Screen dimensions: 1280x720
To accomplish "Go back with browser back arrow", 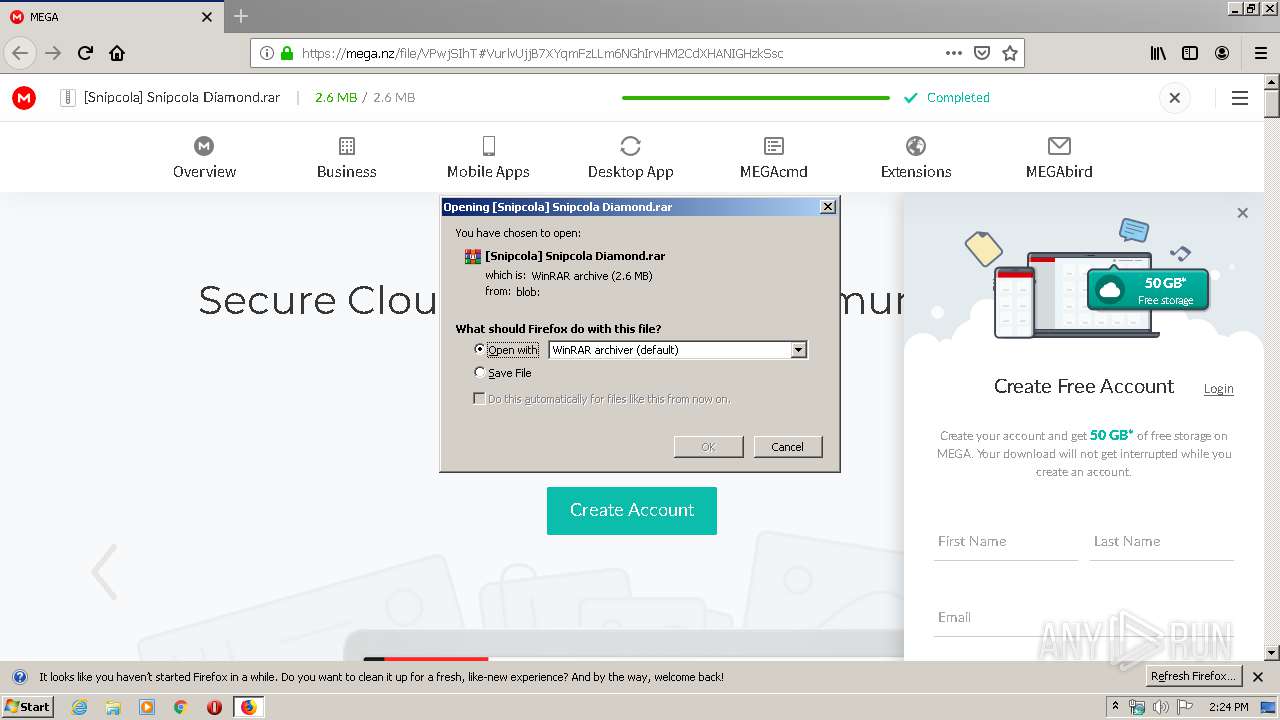I will pyautogui.click(x=20, y=53).
